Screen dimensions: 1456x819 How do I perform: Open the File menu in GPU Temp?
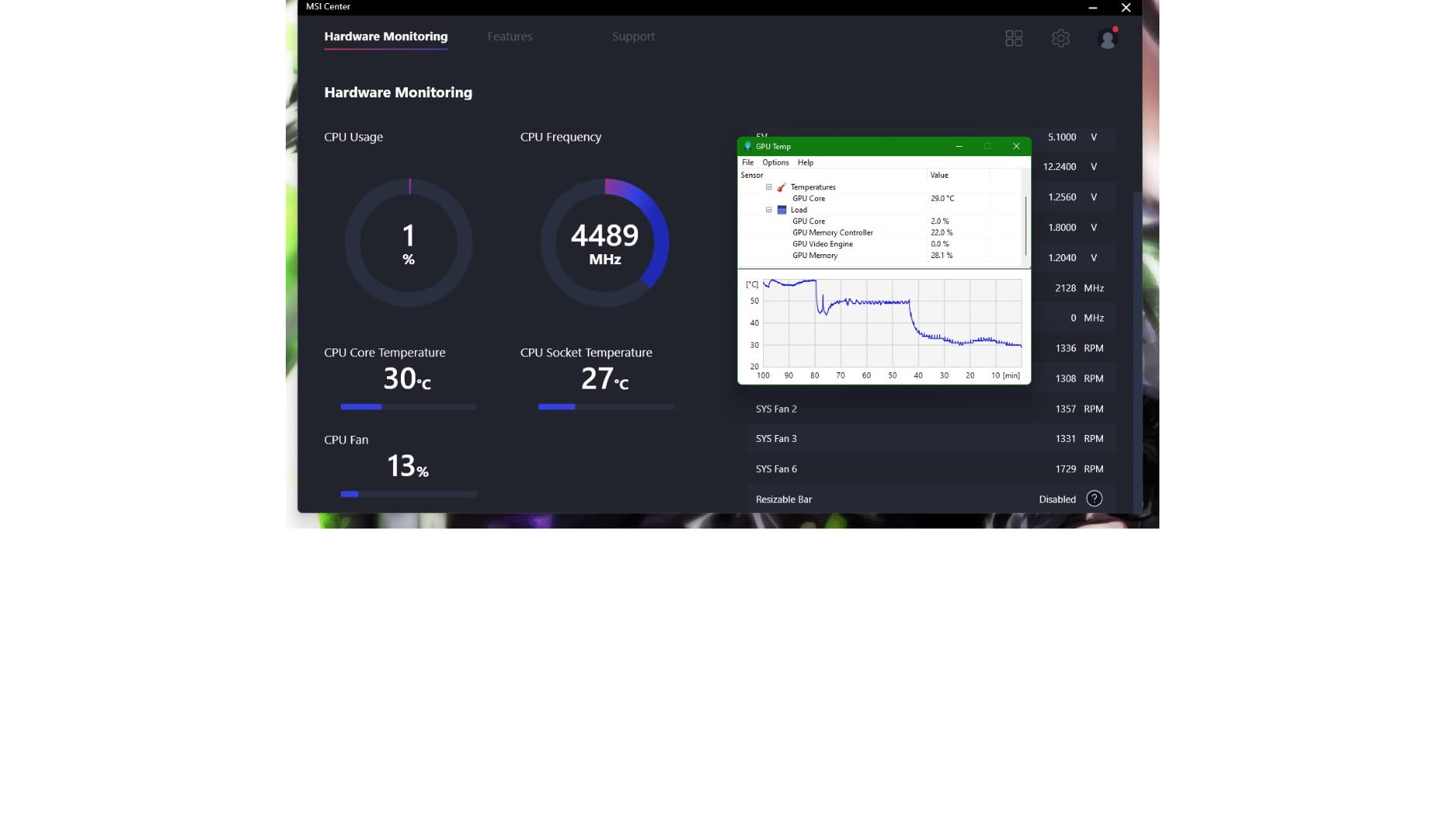point(748,163)
